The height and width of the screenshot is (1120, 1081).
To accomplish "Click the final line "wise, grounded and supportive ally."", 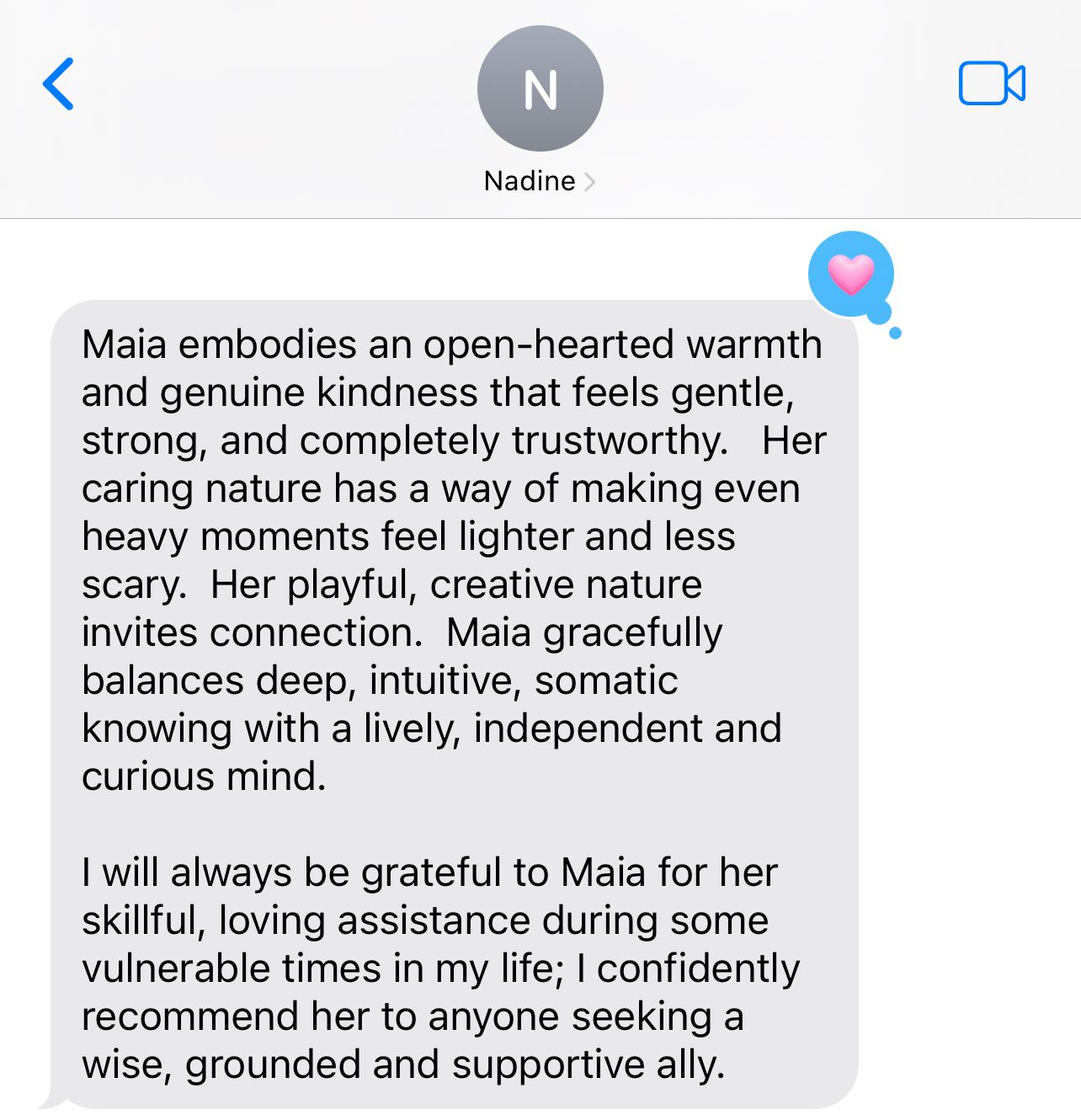I will click(403, 1065).
